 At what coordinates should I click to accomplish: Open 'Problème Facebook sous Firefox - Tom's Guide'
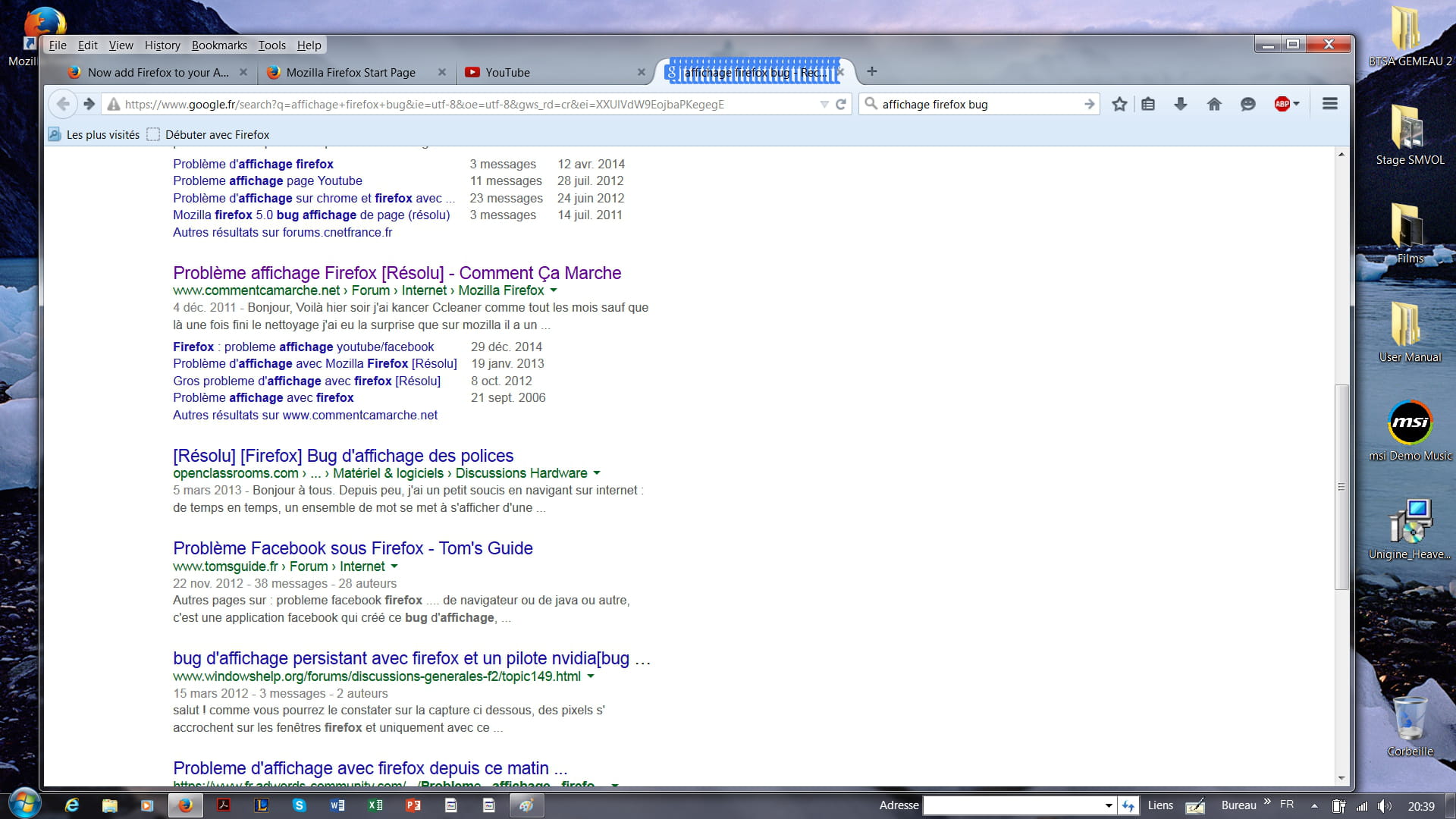tap(353, 548)
